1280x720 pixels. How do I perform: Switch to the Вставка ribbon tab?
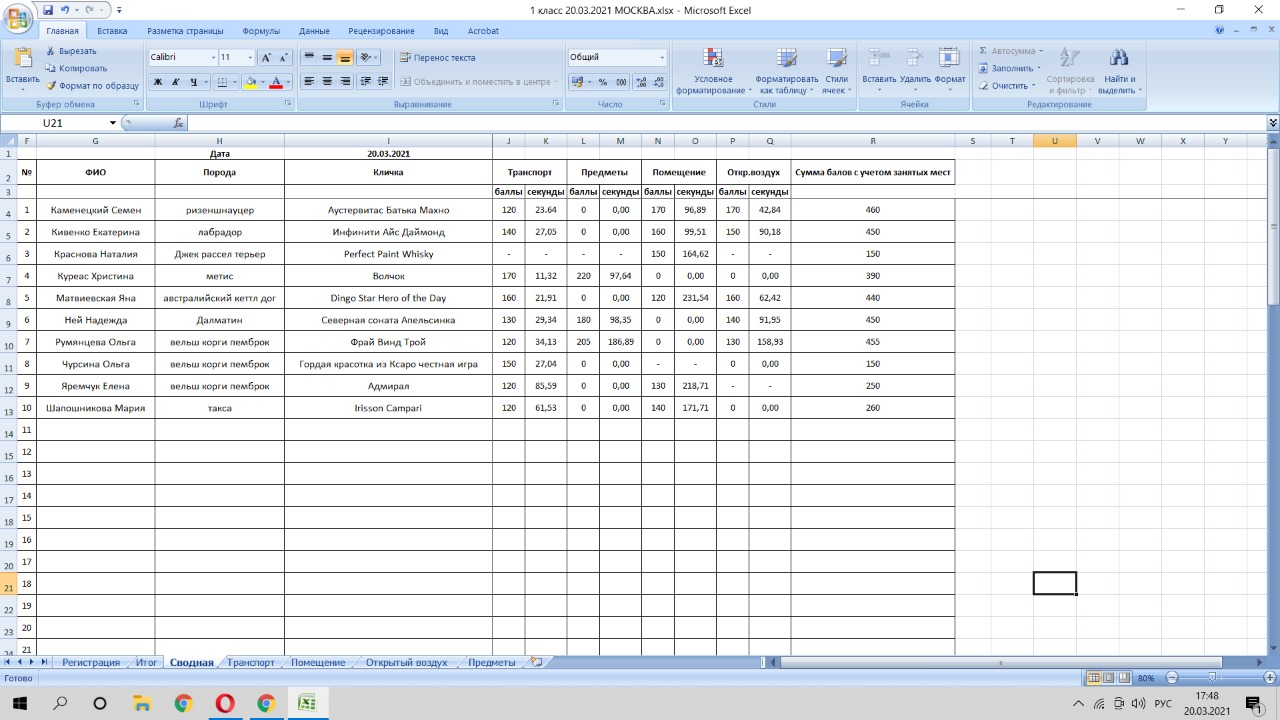coord(112,31)
